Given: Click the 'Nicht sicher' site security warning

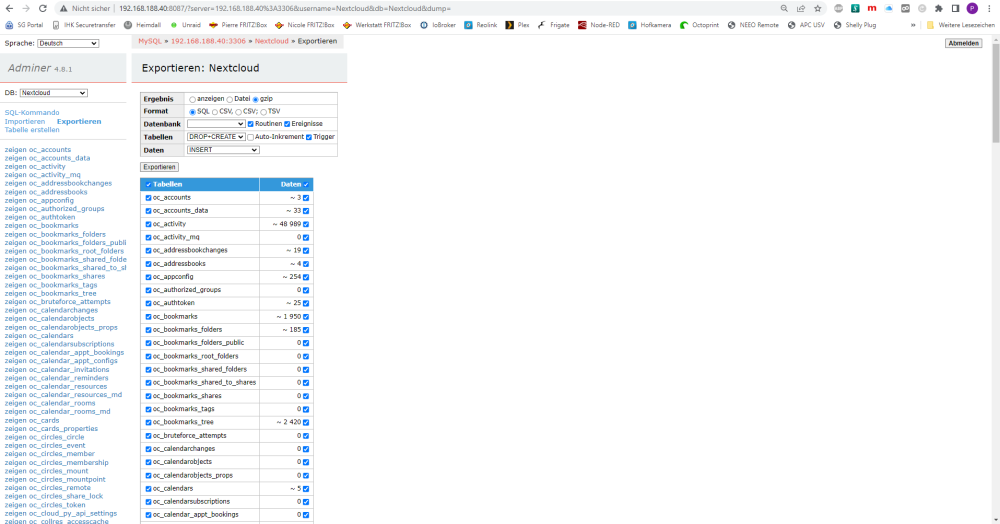Looking at the screenshot, I should pyautogui.click(x=85, y=8).
